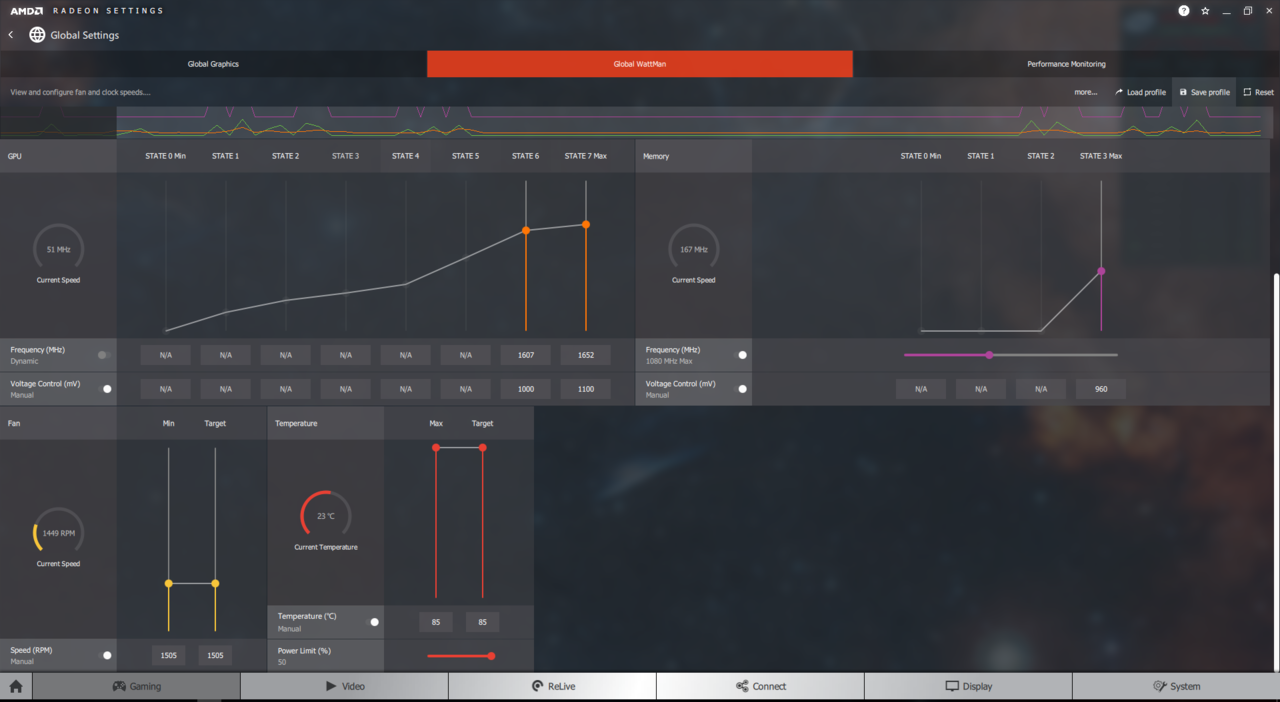Switch to Global Graphics tab
This screenshot has height=702, width=1280.
pyautogui.click(x=213, y=64)
